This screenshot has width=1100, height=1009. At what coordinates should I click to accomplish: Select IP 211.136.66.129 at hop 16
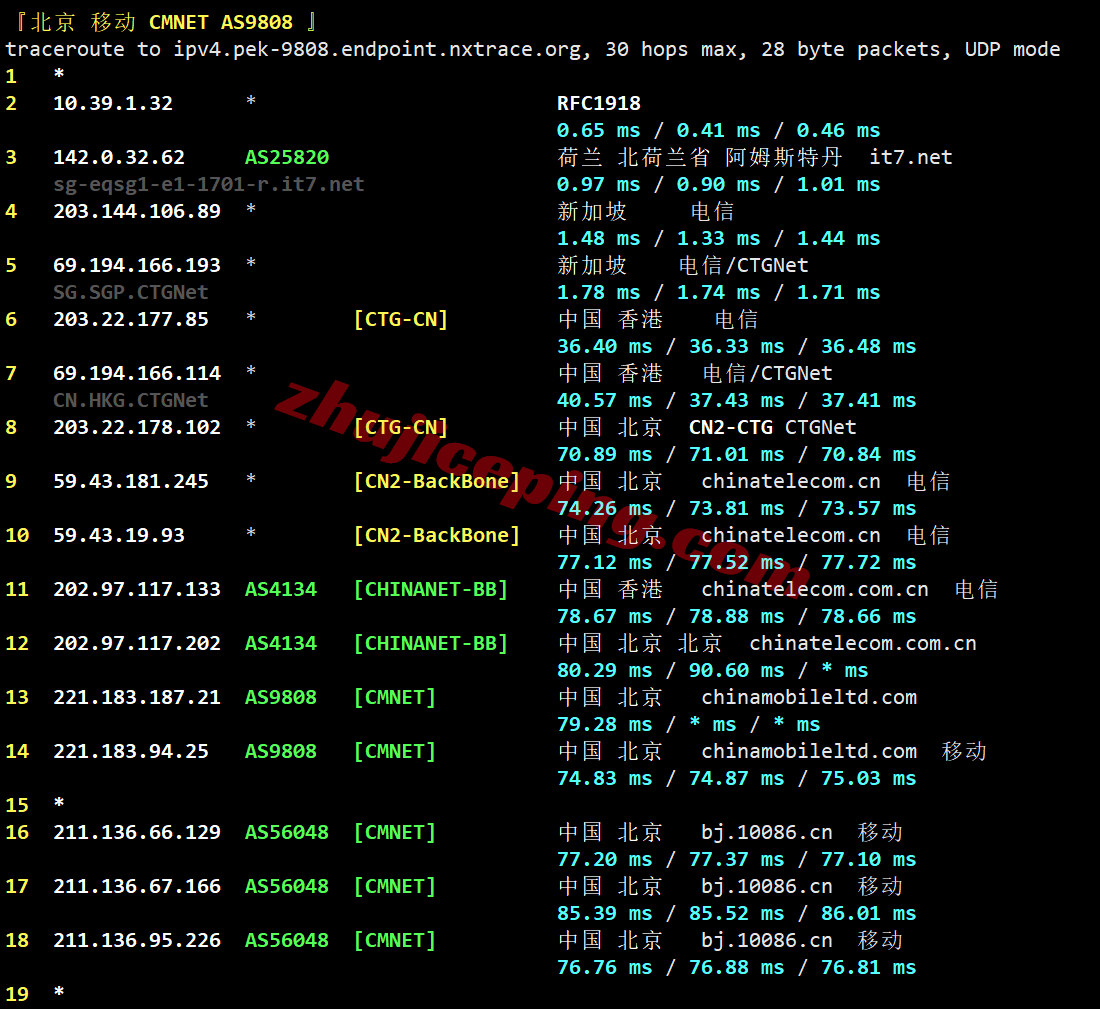(x=137, y=832)
